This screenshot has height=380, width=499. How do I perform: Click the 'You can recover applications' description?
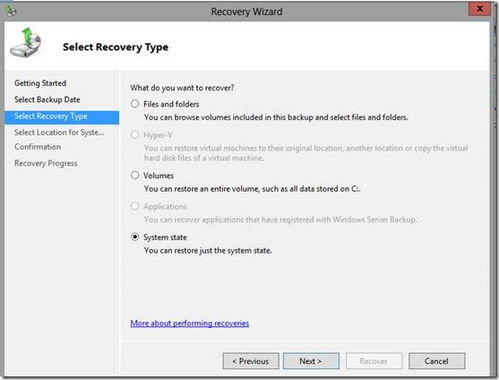click(x=280, y=220)
